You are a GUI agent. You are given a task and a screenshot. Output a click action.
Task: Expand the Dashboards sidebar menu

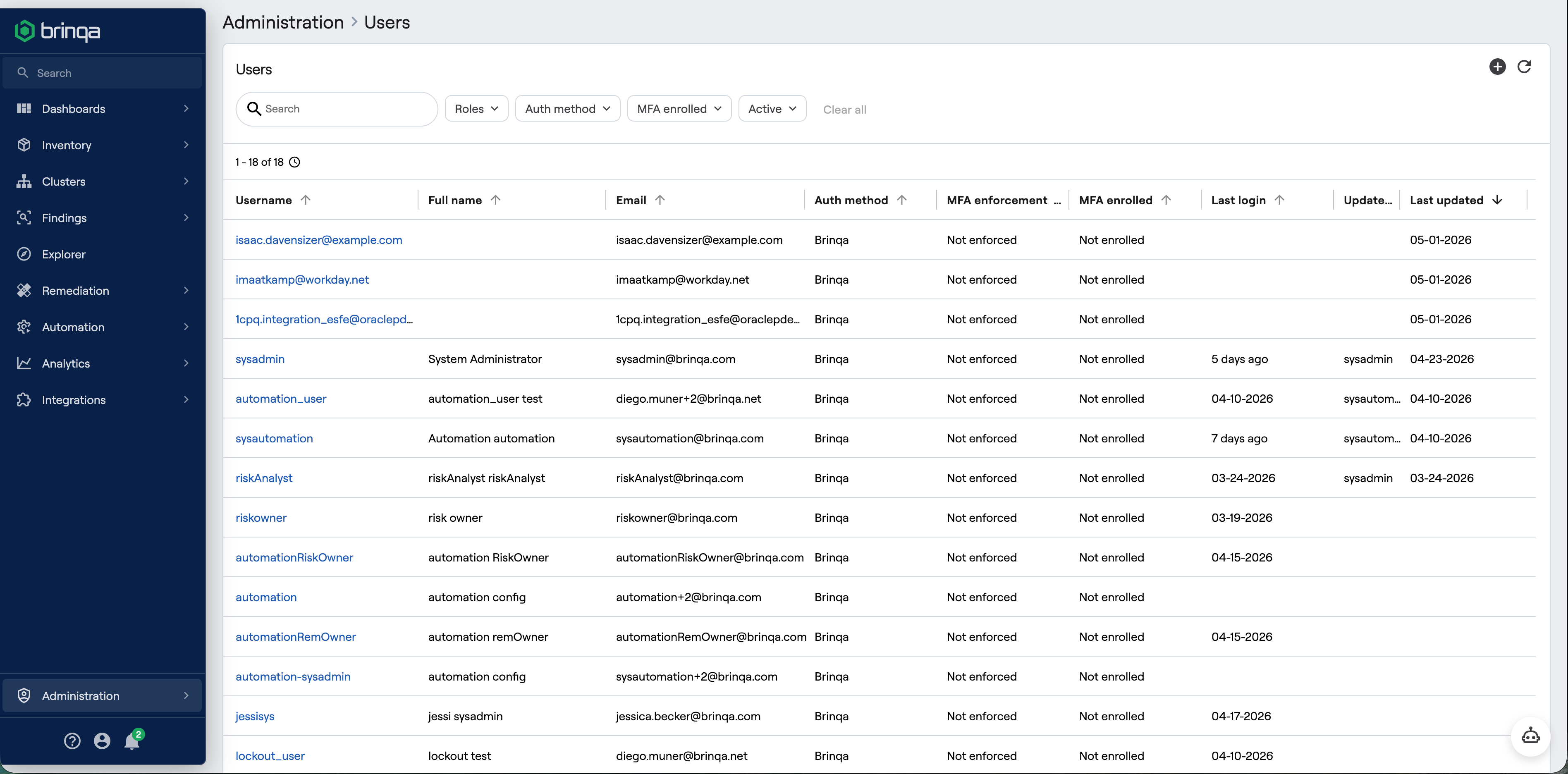[x=102, y=108]
